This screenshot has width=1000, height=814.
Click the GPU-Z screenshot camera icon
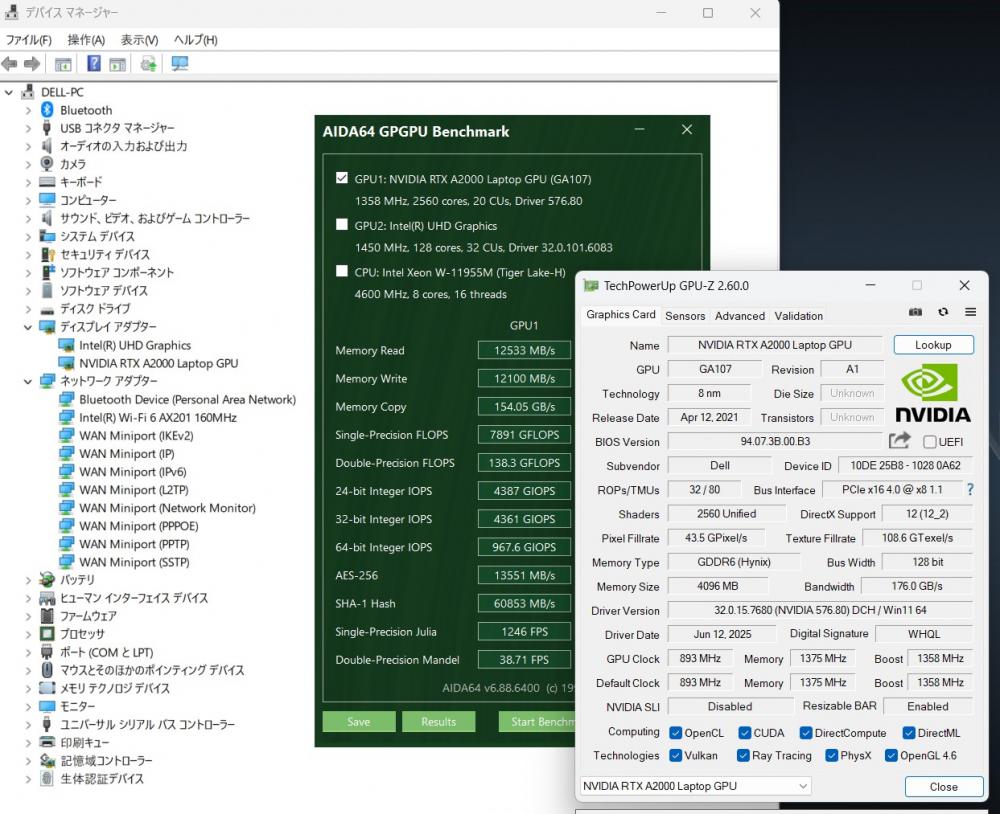click(915, 312)
